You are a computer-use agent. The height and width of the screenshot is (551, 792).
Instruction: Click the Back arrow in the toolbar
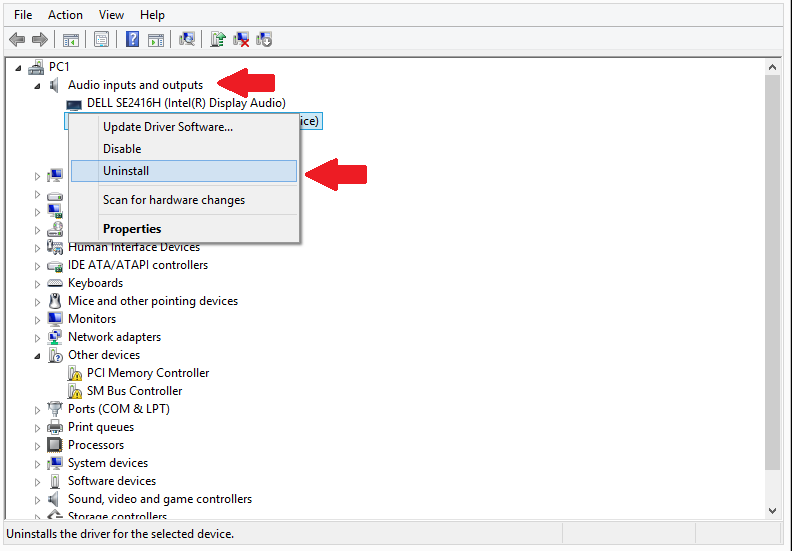tap(17, 39)
